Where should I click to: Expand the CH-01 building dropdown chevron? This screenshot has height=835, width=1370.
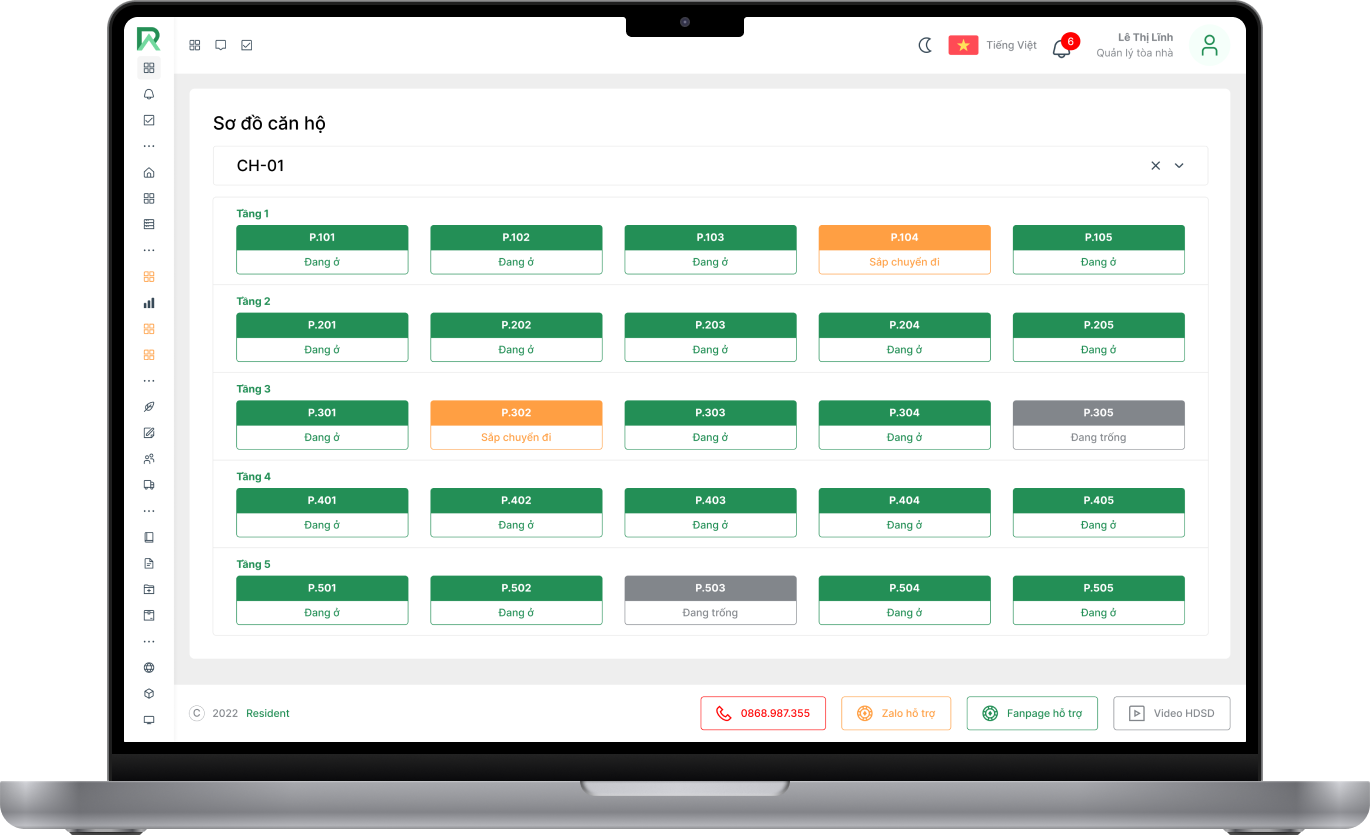tap(1179, 166)
